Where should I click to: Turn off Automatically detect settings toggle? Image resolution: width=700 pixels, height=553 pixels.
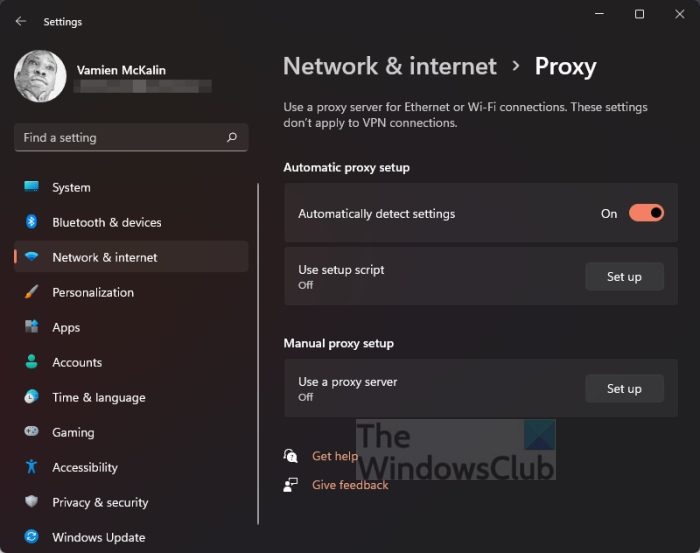coord(646,213)
